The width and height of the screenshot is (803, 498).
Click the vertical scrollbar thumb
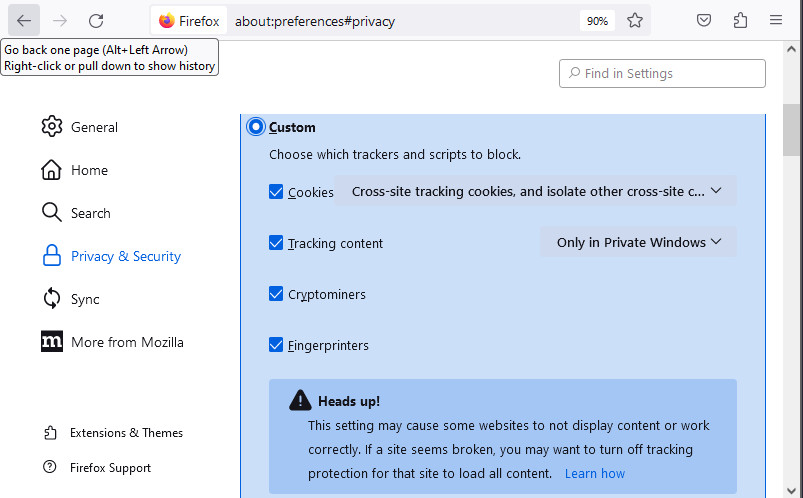pyautogui.click(x=792, y=130)
